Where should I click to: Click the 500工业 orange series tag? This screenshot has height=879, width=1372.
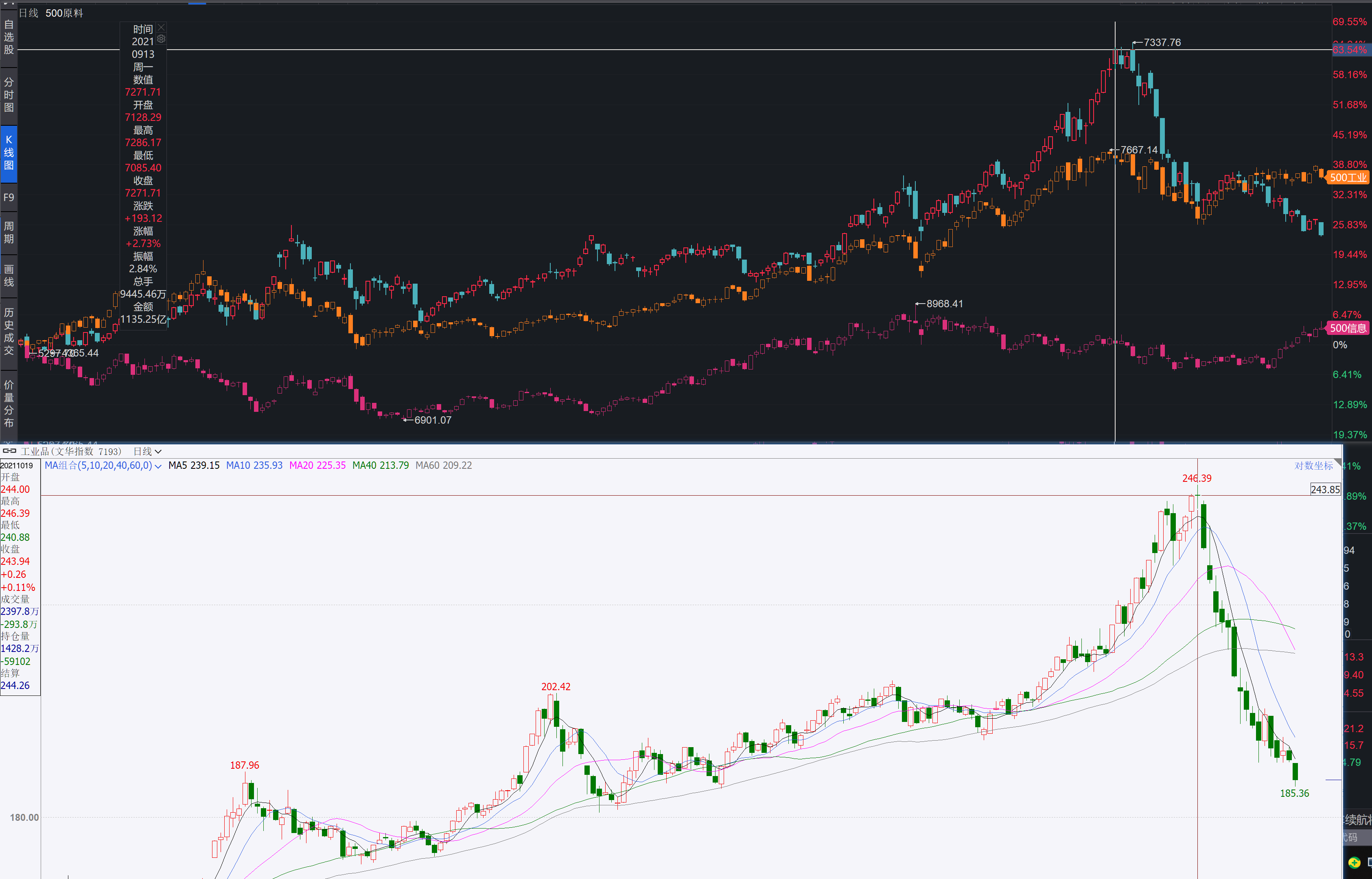pyautogui.click(x=1348, y=177)
